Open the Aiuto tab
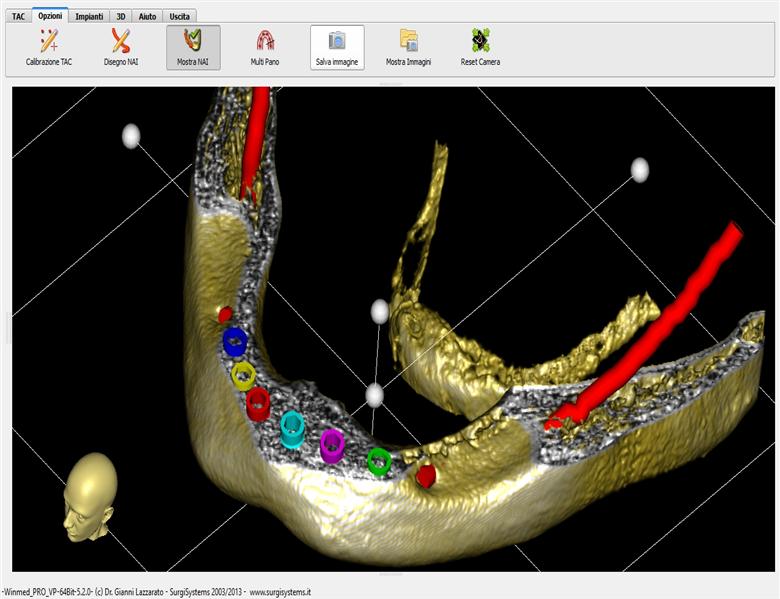 (147, 16)
